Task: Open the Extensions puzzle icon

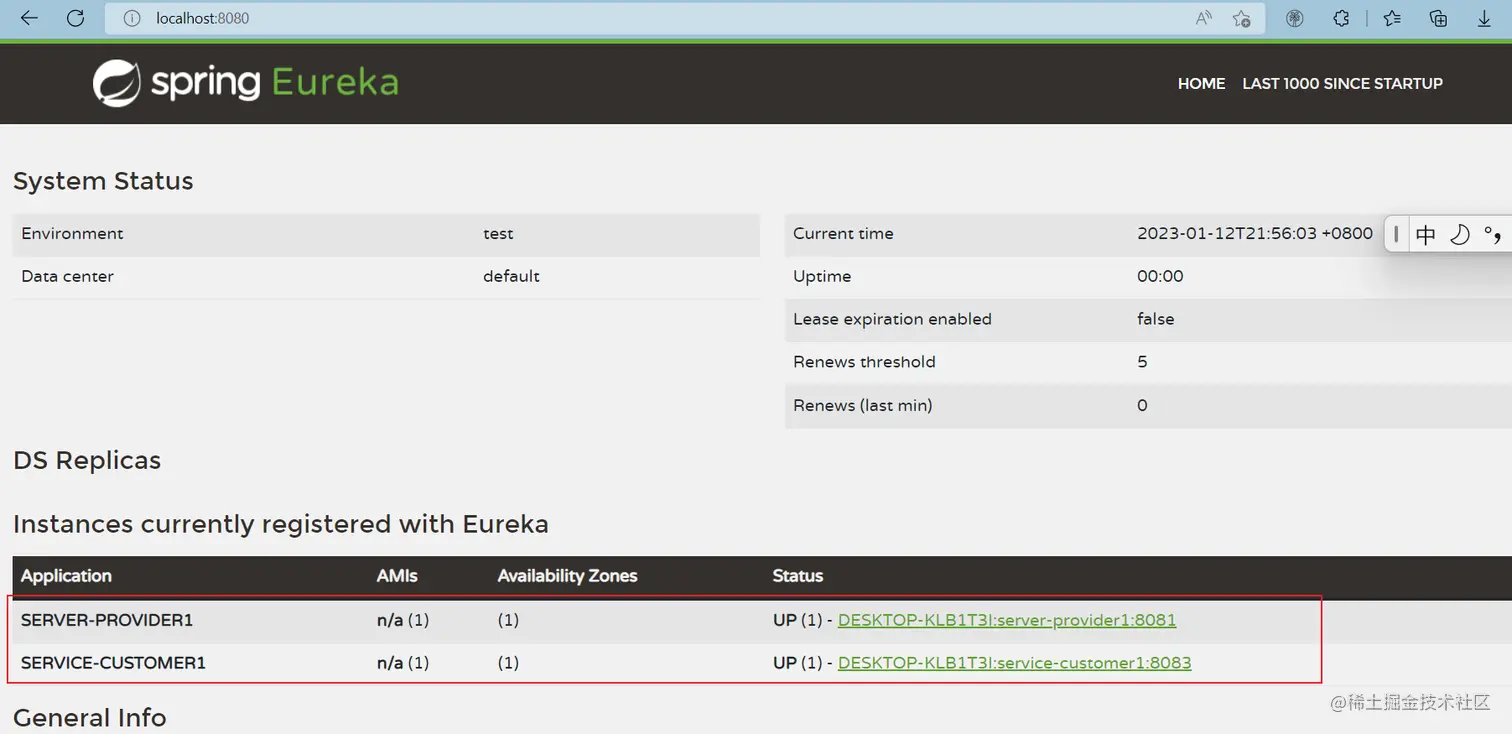Action: (x=1342, y=18)
